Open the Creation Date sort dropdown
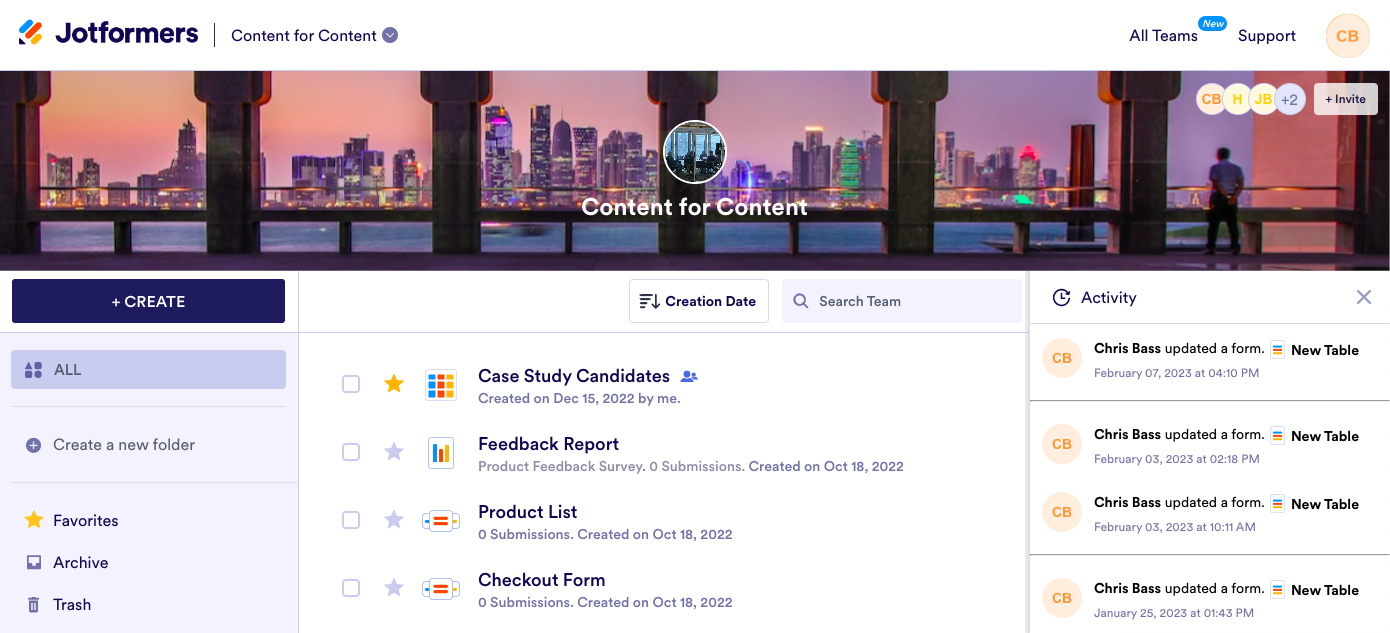The height and width of the screenshot is (633, 1390). (x=698, y=301)
